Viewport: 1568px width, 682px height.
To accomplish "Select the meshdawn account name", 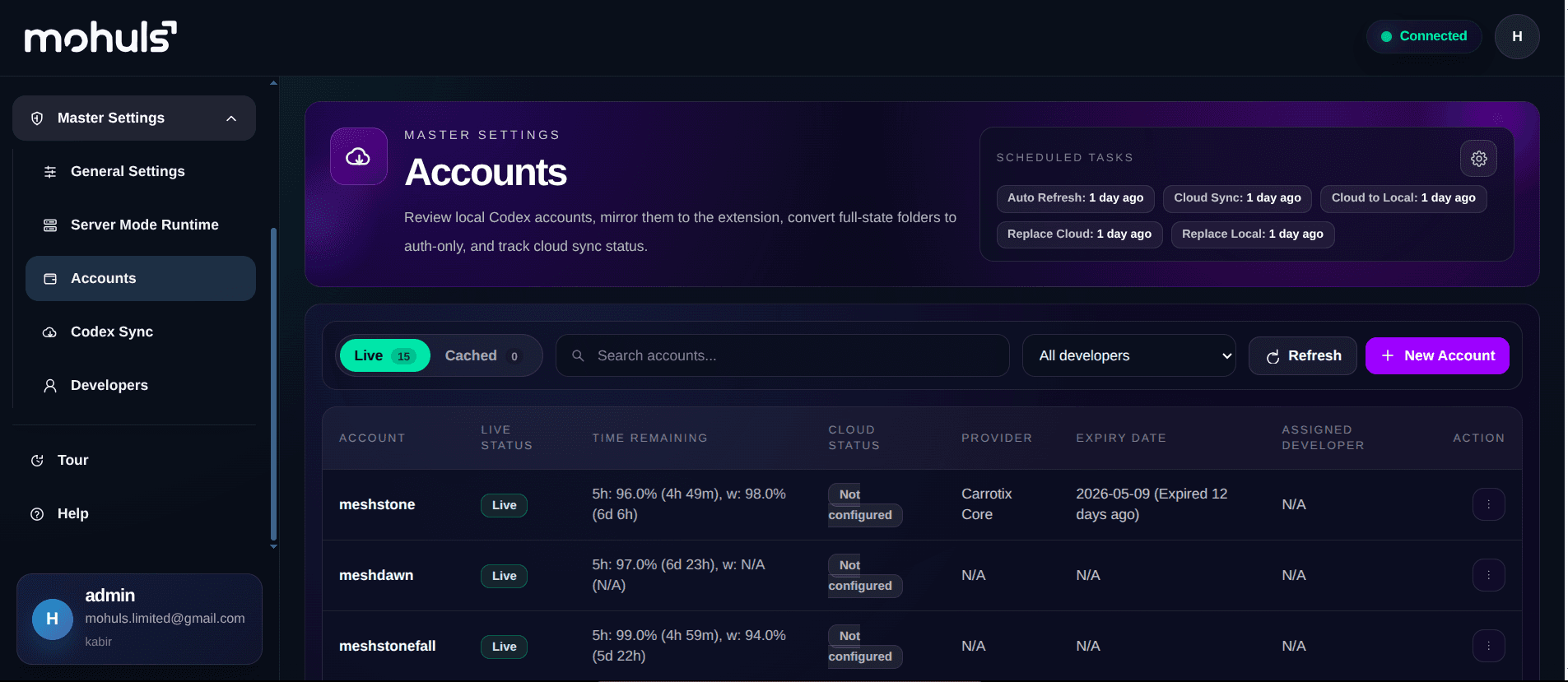I will point(376,575).
